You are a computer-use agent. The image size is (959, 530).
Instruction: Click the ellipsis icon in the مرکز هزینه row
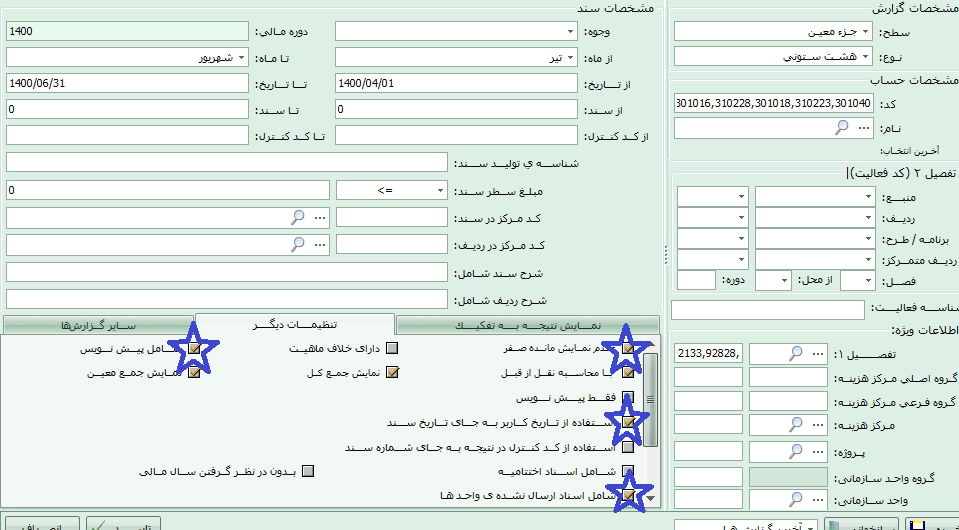818,424
